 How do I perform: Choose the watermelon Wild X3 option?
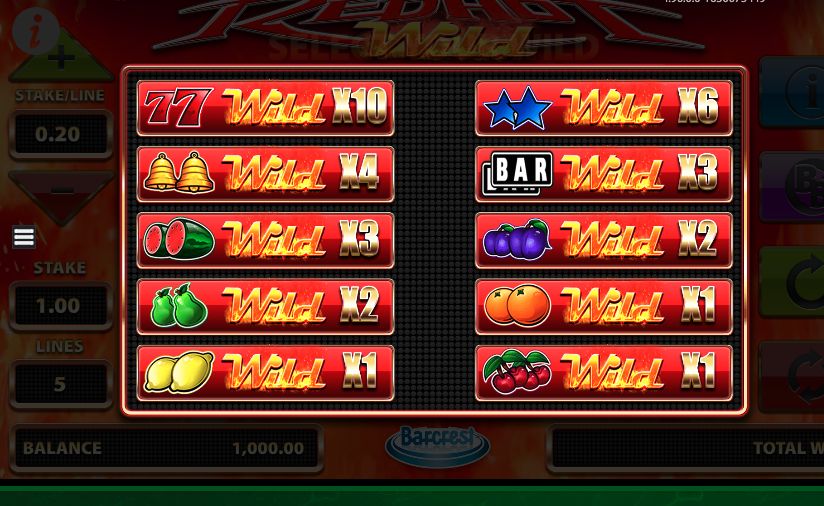pos(265,240)
